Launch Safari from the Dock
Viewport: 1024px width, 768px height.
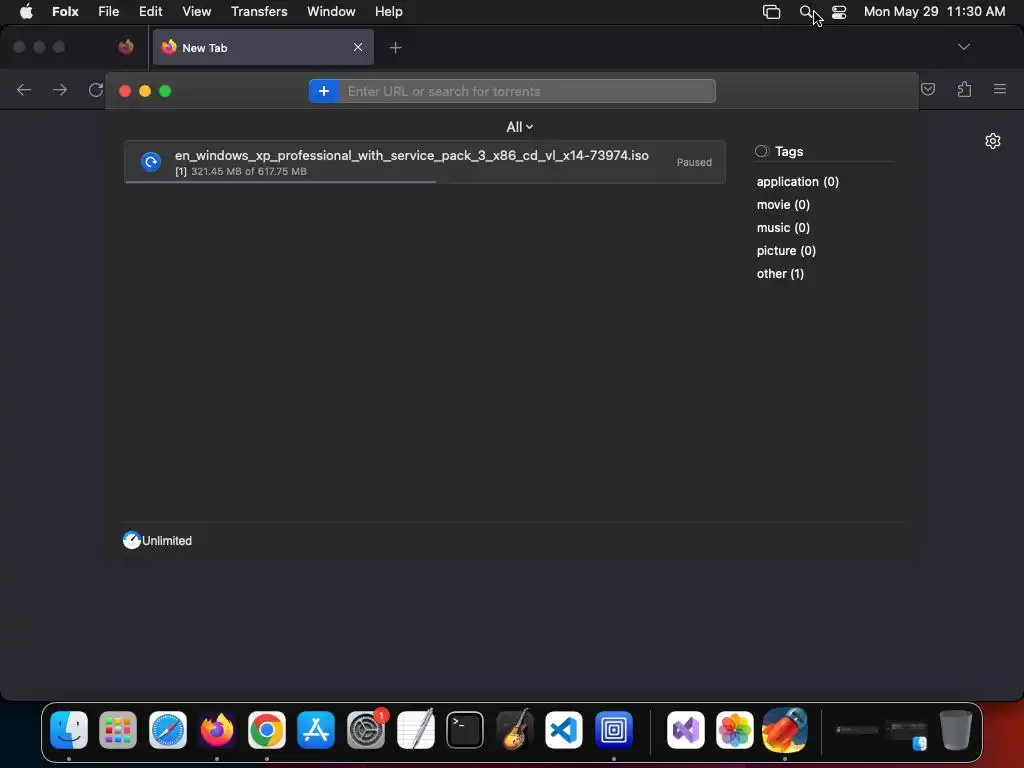[168, 729]
